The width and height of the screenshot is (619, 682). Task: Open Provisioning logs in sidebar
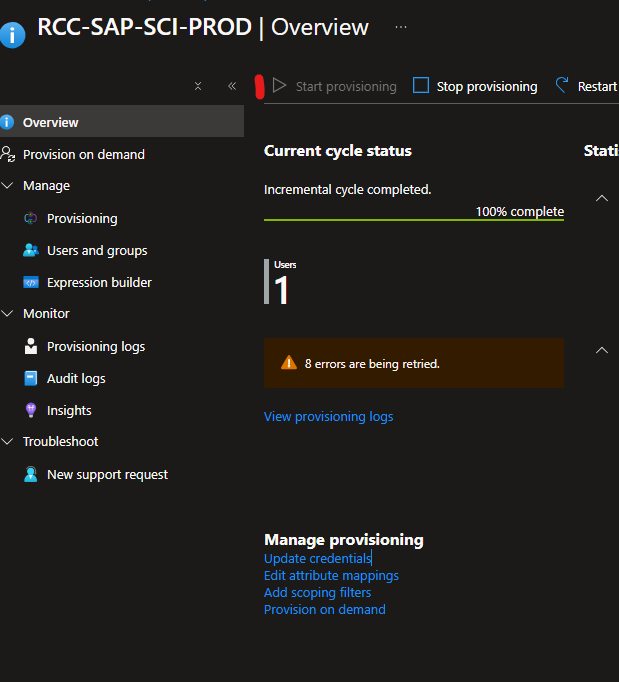96,347
